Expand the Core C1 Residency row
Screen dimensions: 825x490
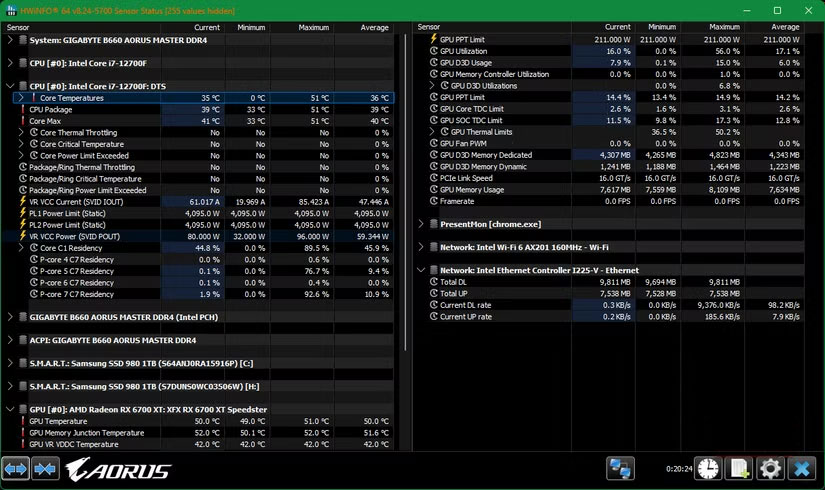pyautogui.click(x=21, y=248)
